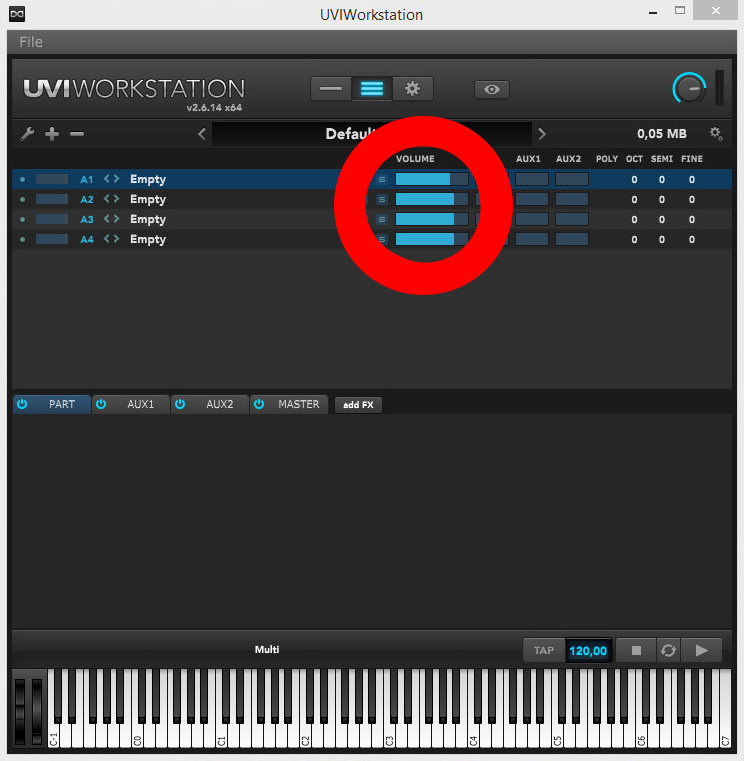Screen dimensions: 744x761
Task: Open the File menu
Action: pyautogui.click(x=31, y=42)
